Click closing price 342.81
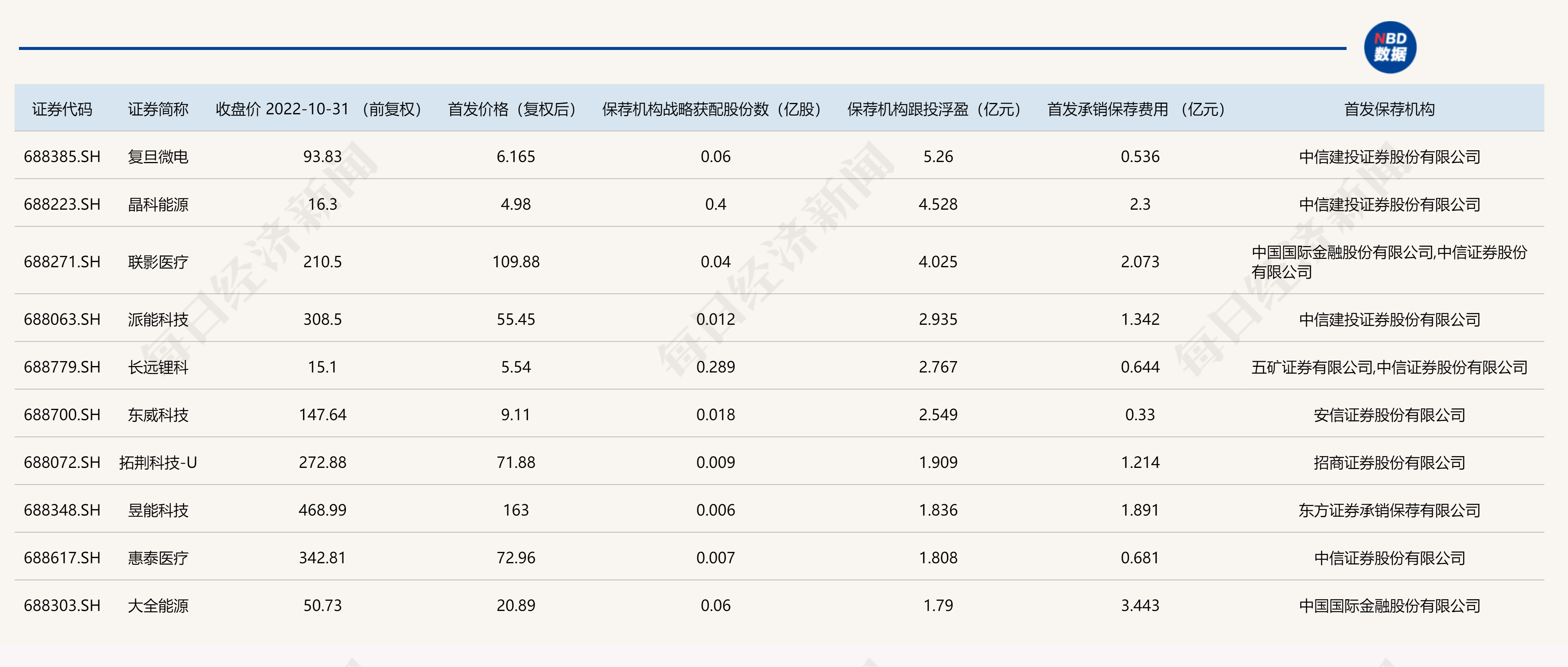This screenshot has width=1568, height=667. (323, 558)
